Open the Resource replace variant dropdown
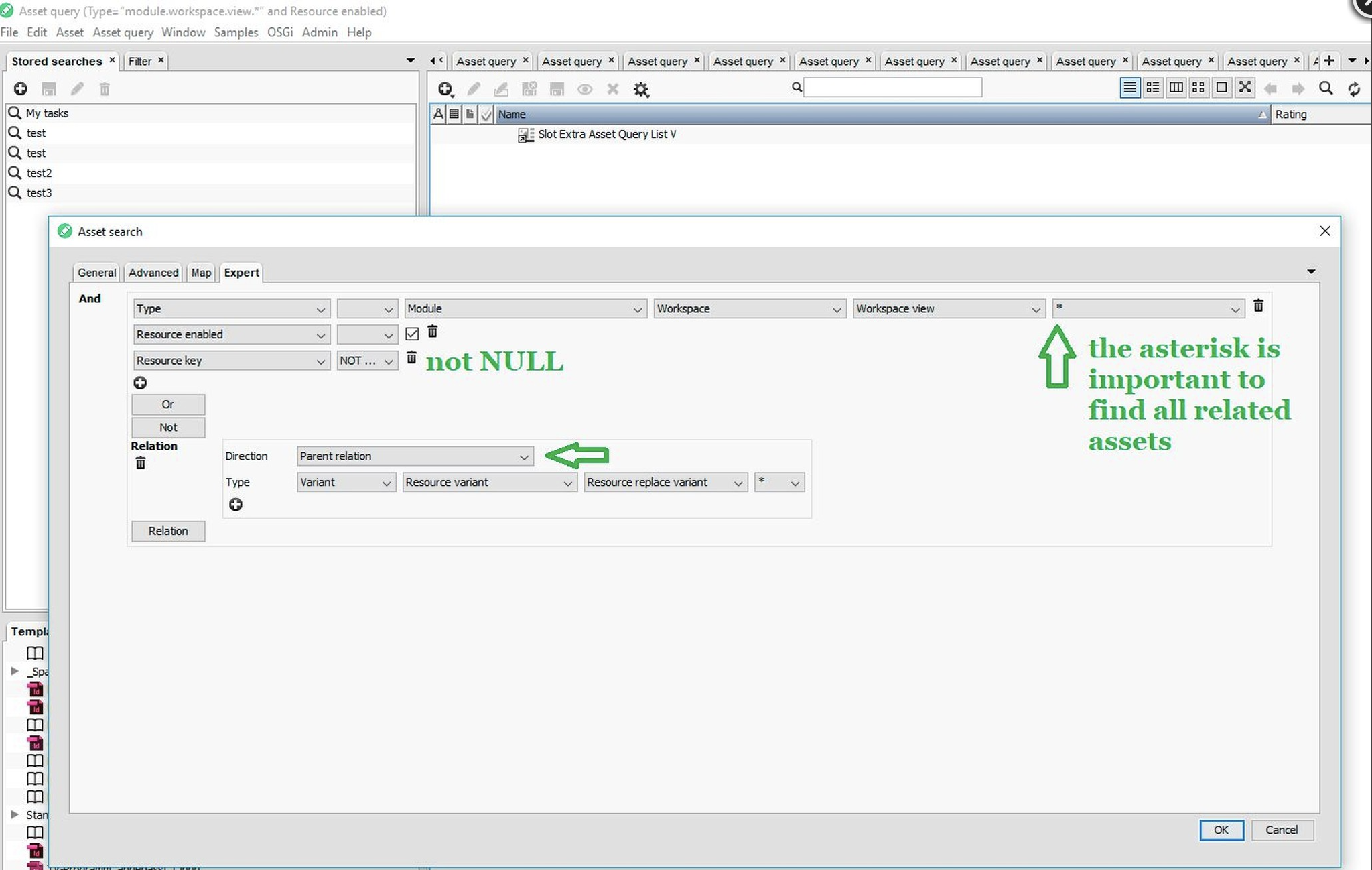 665,483
